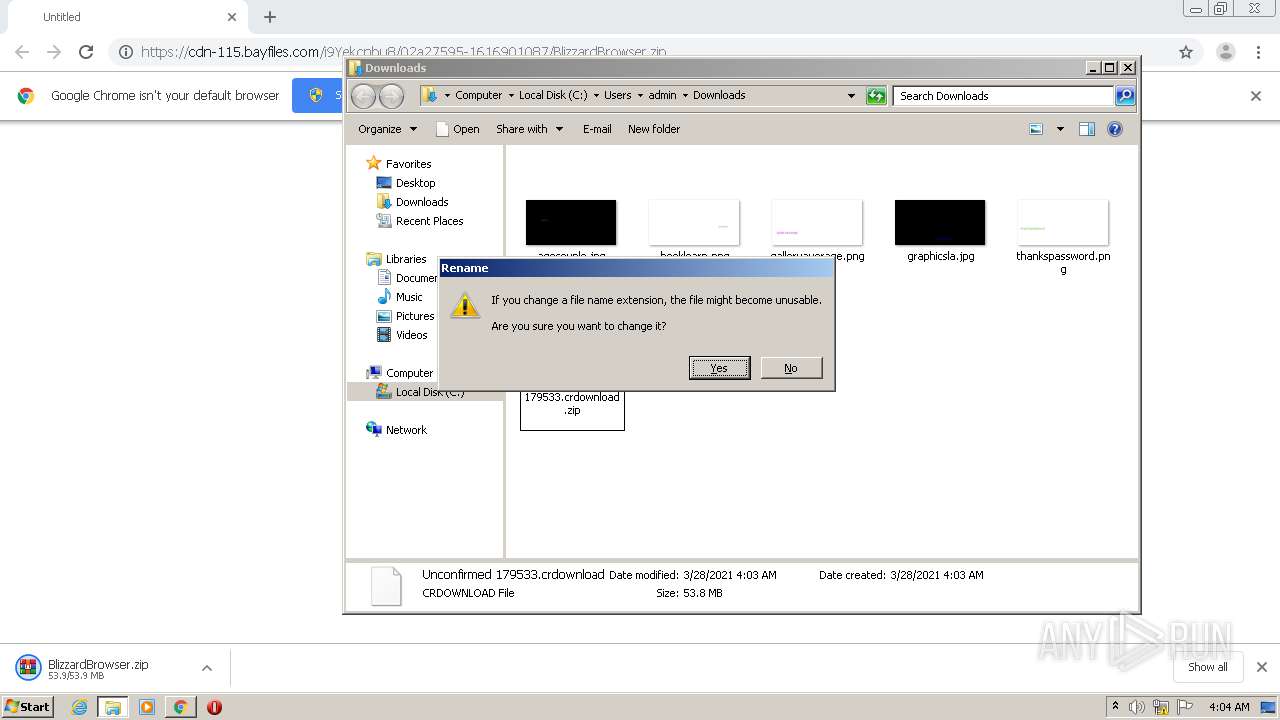Close the Chrome downloads bar
1280x720 pixels.
(1261, 667)
